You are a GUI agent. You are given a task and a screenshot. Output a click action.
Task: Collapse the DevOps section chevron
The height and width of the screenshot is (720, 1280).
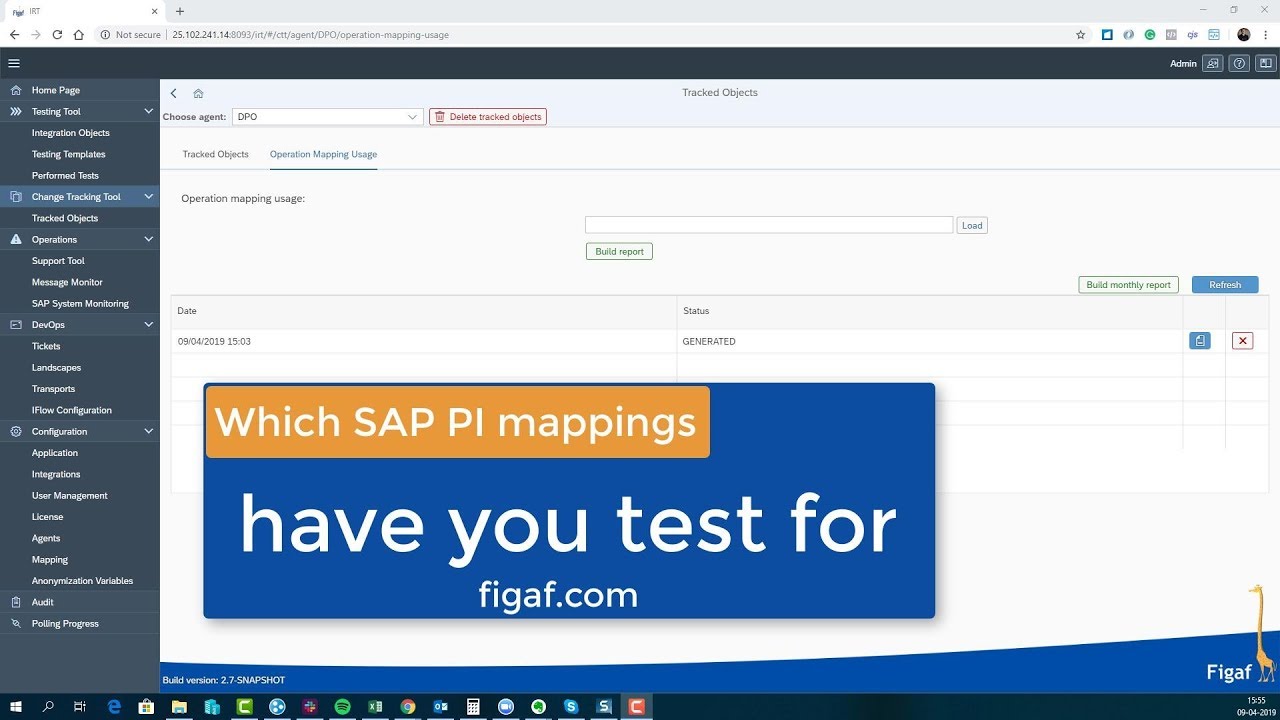[149, 325]
